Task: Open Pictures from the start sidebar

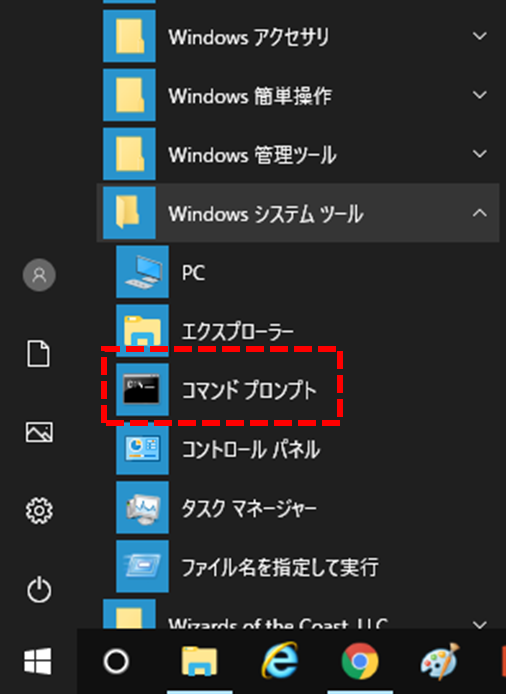Action: click(x=39, y=432)
